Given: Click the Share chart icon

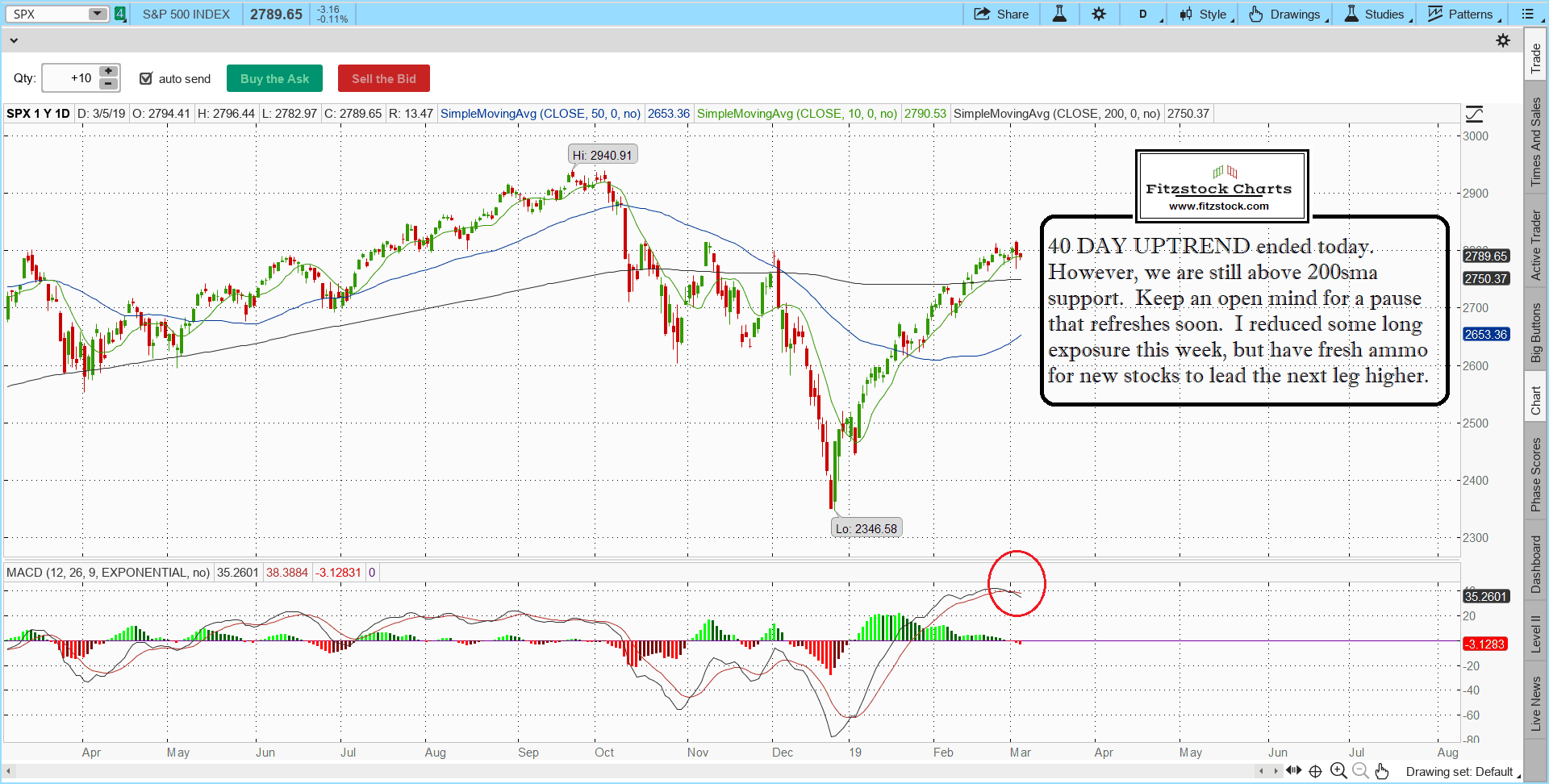Looking at the screenshot, I should [1001, 14].
